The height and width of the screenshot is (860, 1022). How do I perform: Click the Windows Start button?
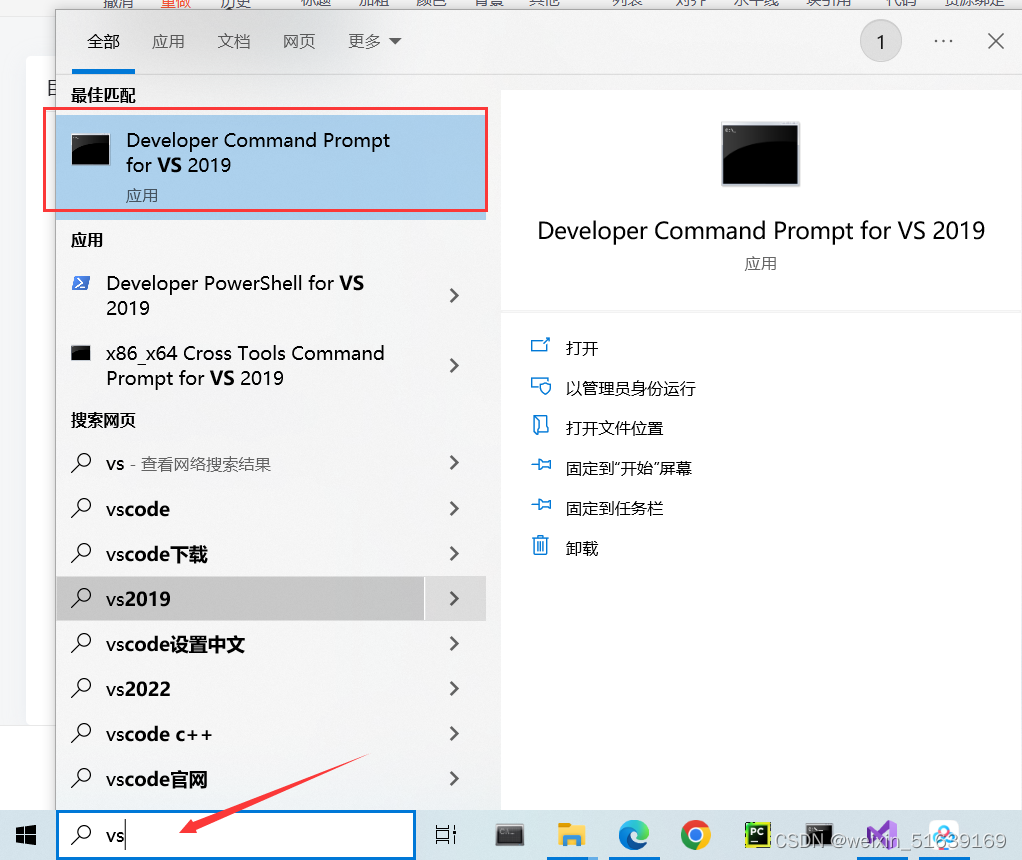25,834
